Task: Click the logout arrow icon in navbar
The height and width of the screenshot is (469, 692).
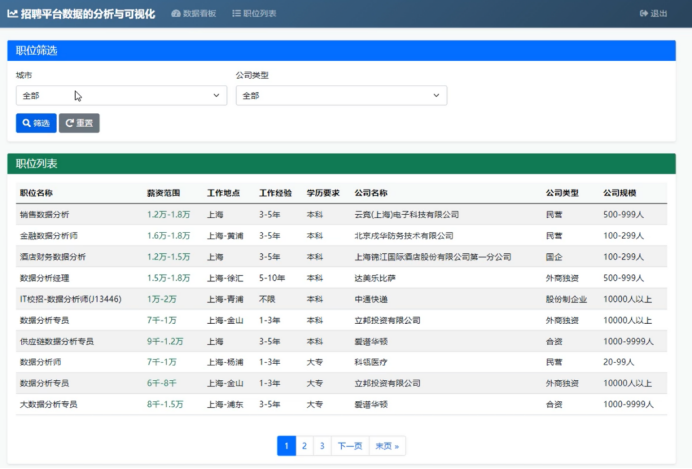Action: [x=644, y=14]
